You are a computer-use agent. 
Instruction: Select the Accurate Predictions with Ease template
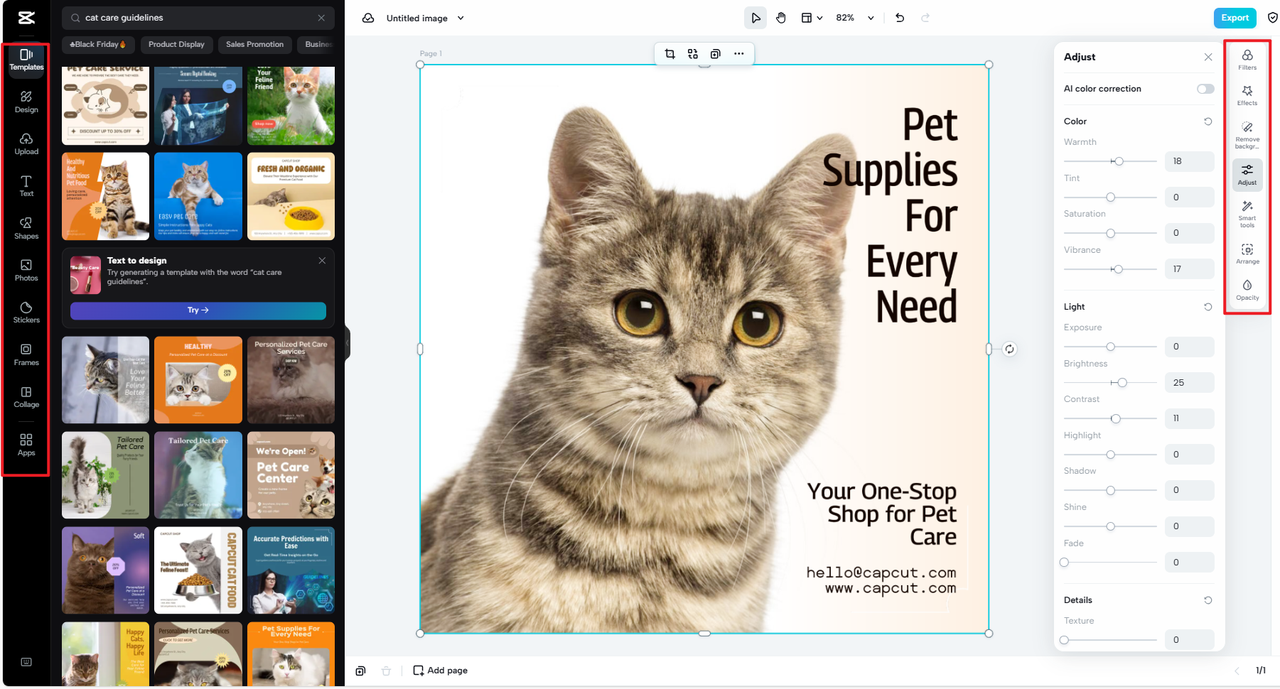pyautogui.click(x=291, y=570)
